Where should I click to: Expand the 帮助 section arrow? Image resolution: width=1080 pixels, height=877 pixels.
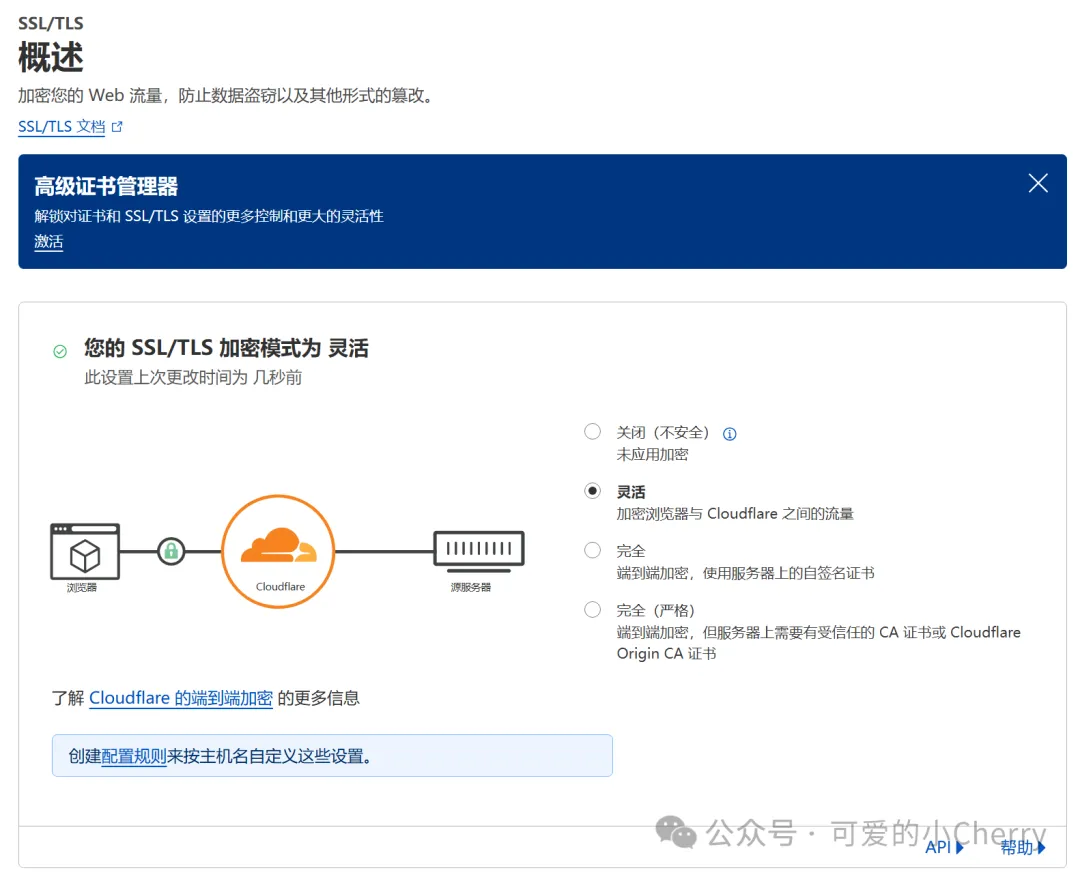(x=1041, y=847)
